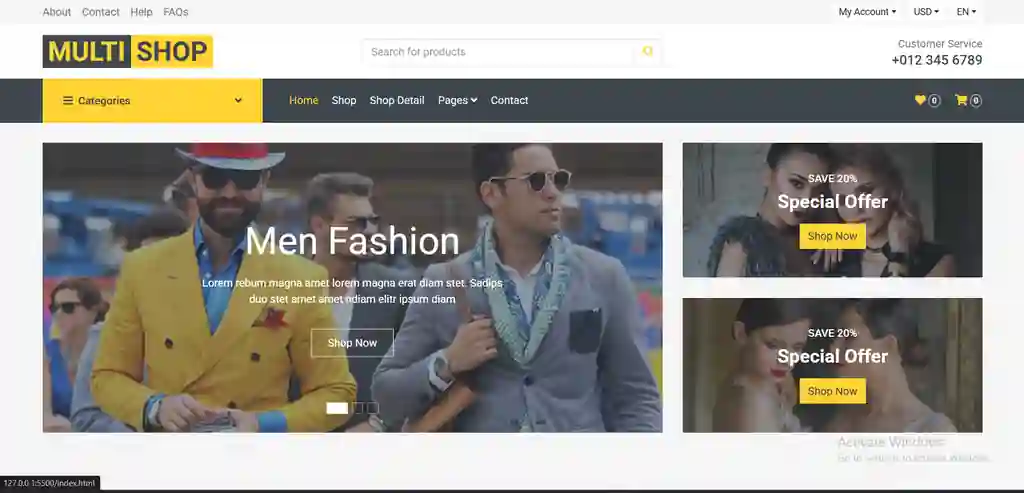Viewport: 1024px width, 493px height.
Task: Open the EN language dropdown
Action: click(x=967, y=12)
